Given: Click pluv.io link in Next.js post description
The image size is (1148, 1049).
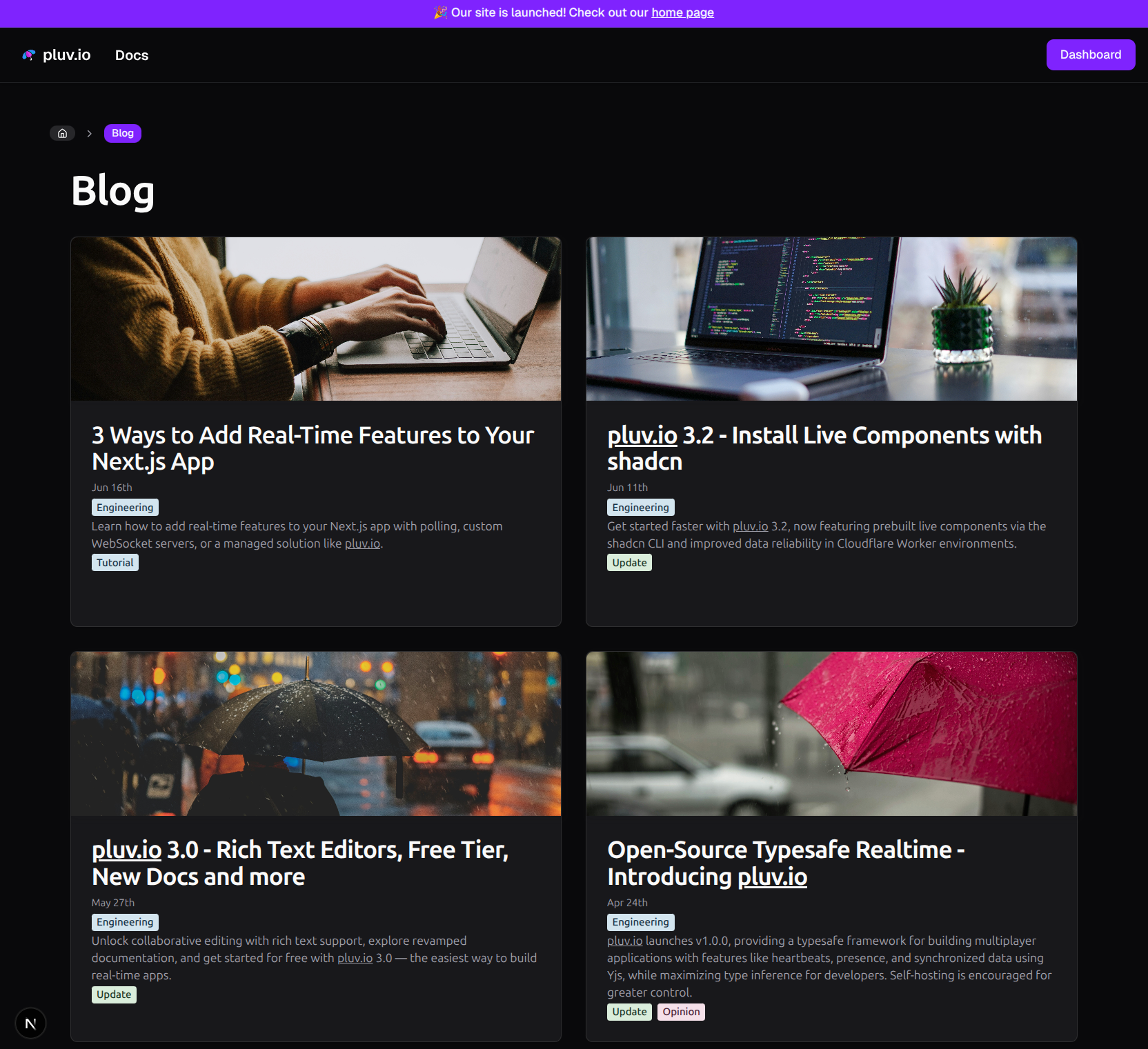Looking at the screenshot, I should 362,543.
